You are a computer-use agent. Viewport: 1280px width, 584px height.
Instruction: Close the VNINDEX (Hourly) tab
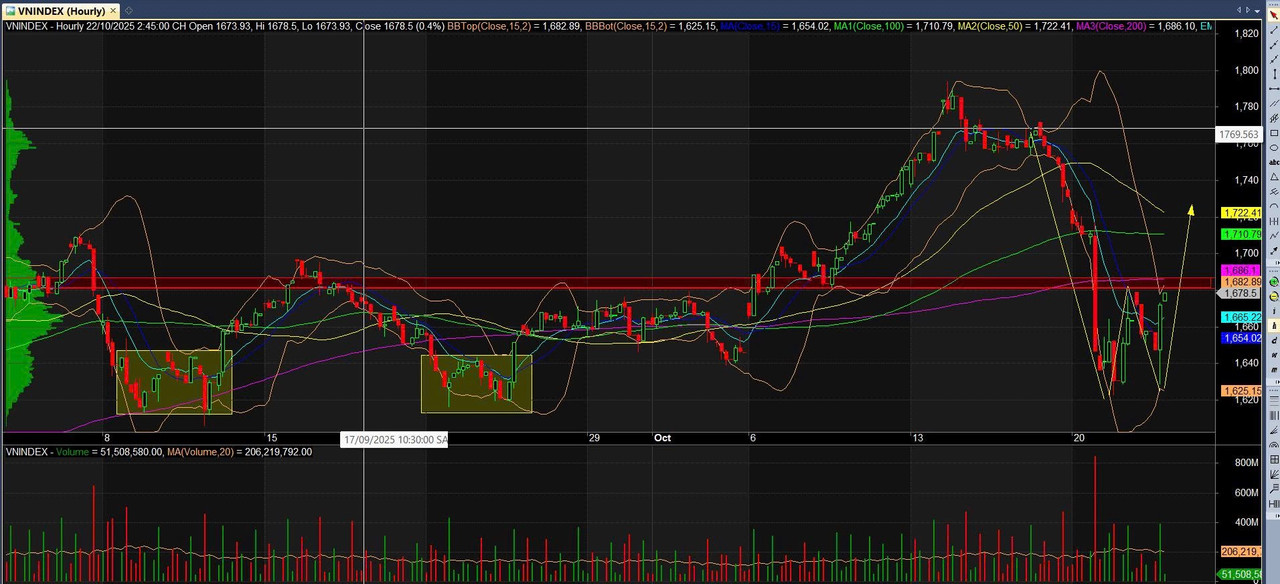(113, 11)
